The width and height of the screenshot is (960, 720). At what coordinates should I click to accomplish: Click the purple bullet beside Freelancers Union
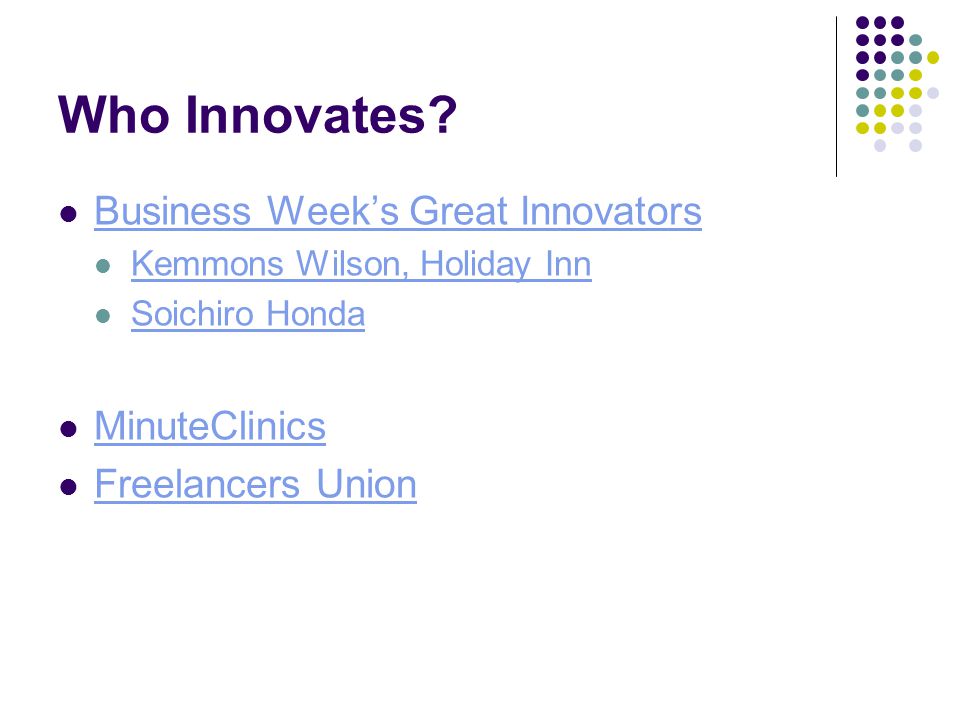tap(69, 487)
